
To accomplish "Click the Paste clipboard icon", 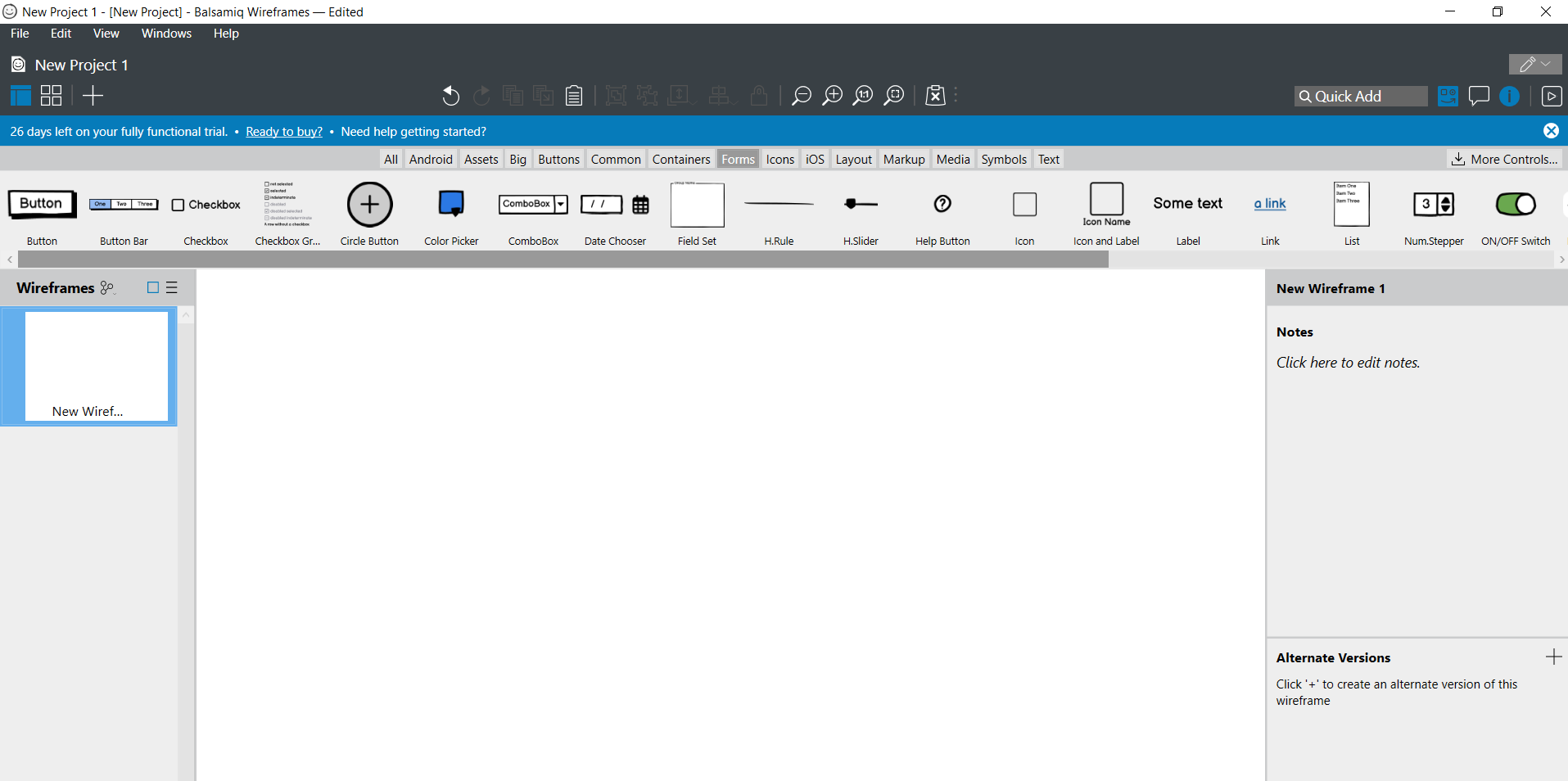I will (574, 96).
